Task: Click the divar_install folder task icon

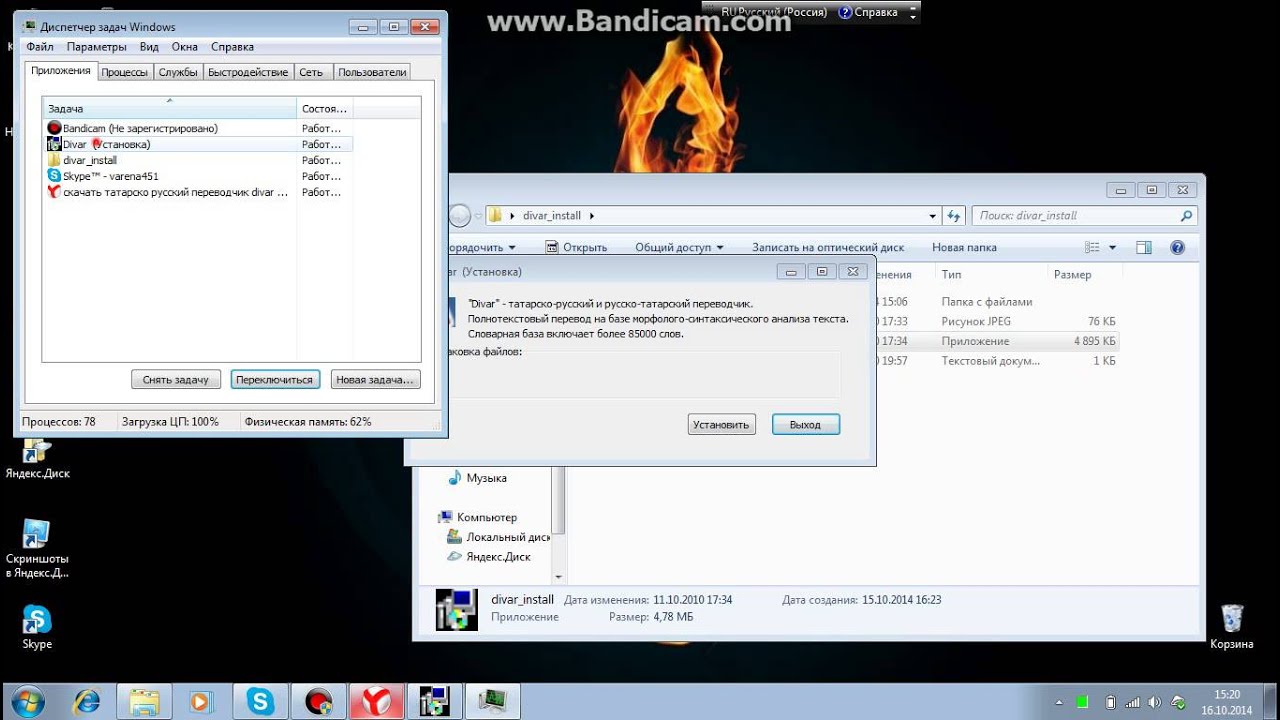Action: point(54,160)
